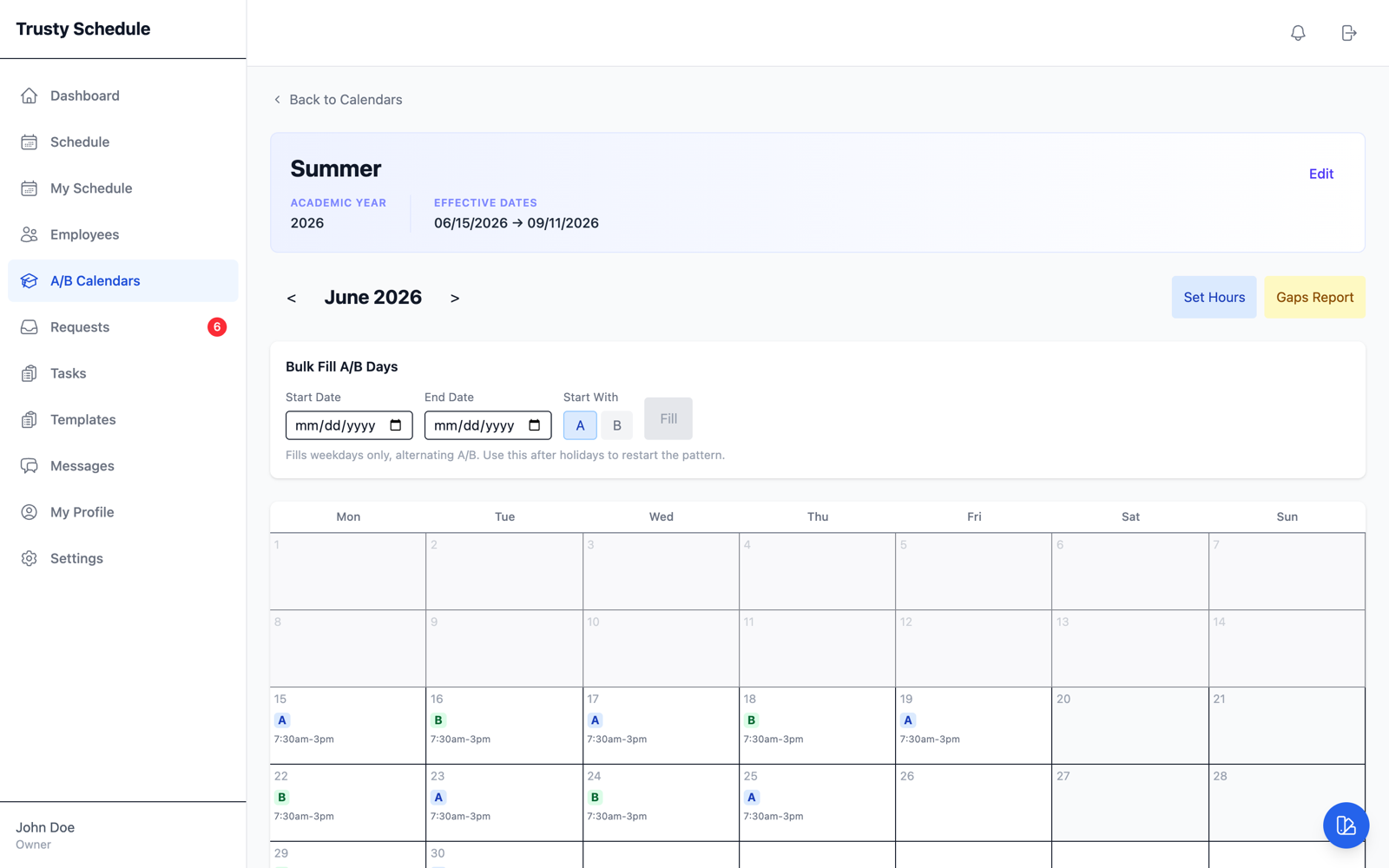Image resolution: width=1389 pixels, height=868 pixels.
Task: Click A badge on June 19
Action: pos(908,720)
